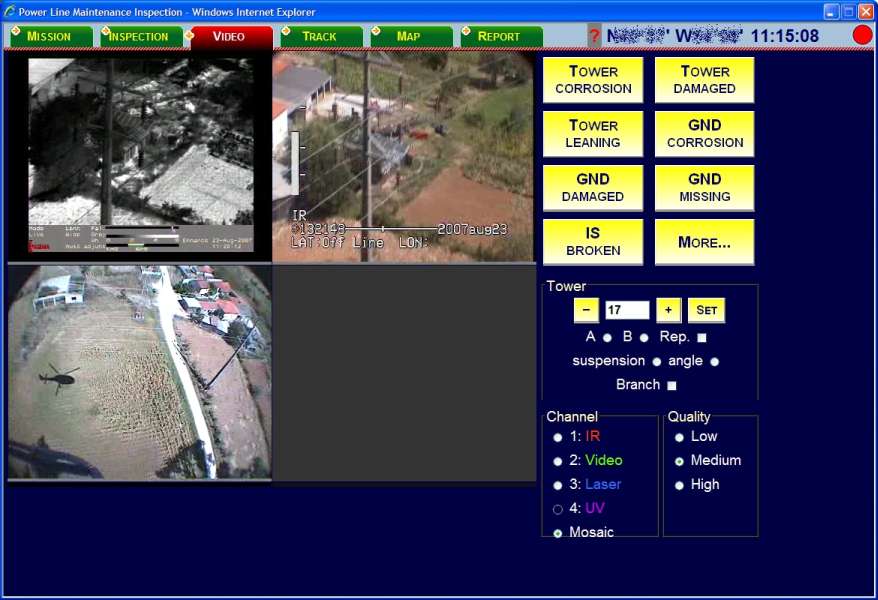Screen dimensions: 878x600
Task: Check the Rep. checkbox
Action: point(703,337)
